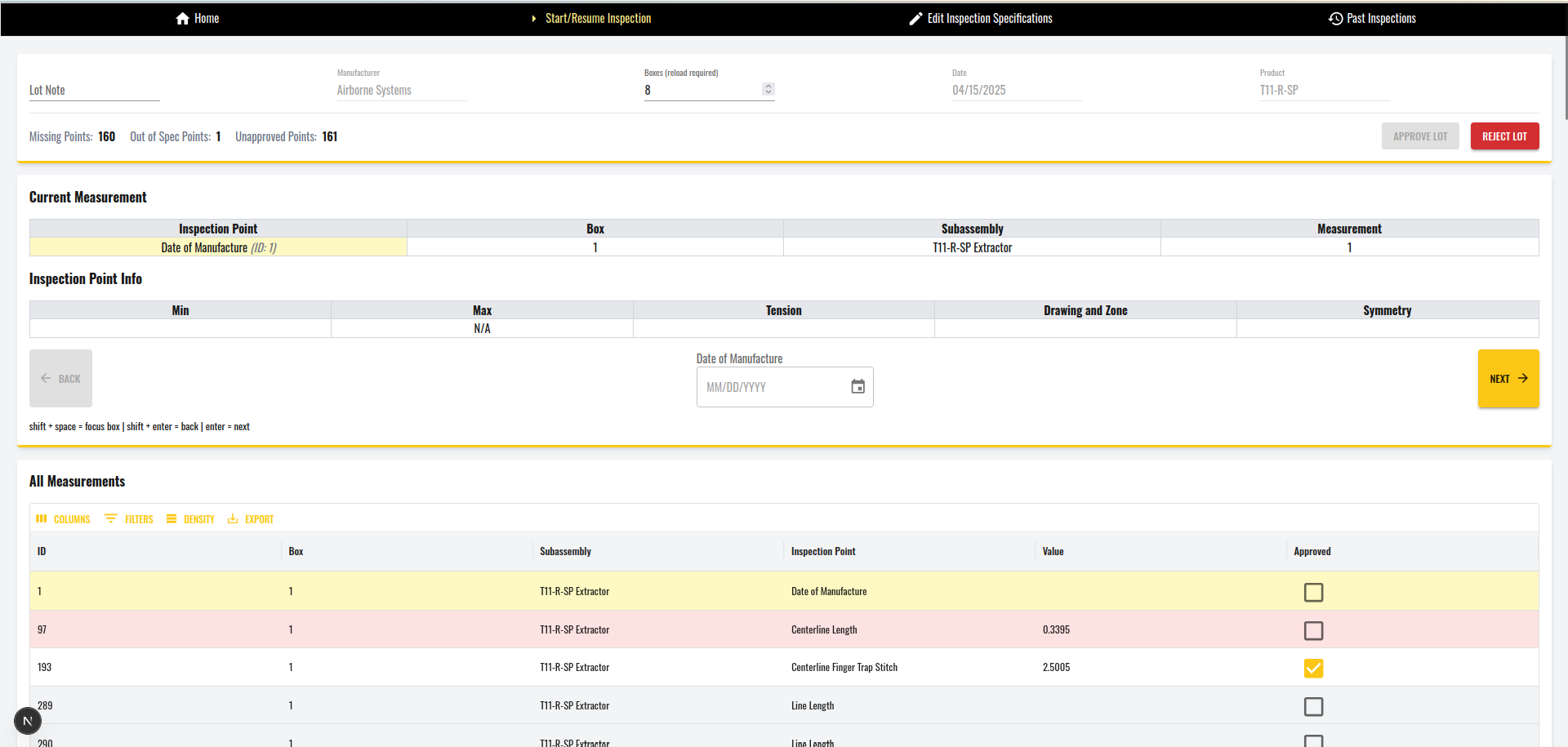
Task: Click the Export download icon
Action: [233, 519]
